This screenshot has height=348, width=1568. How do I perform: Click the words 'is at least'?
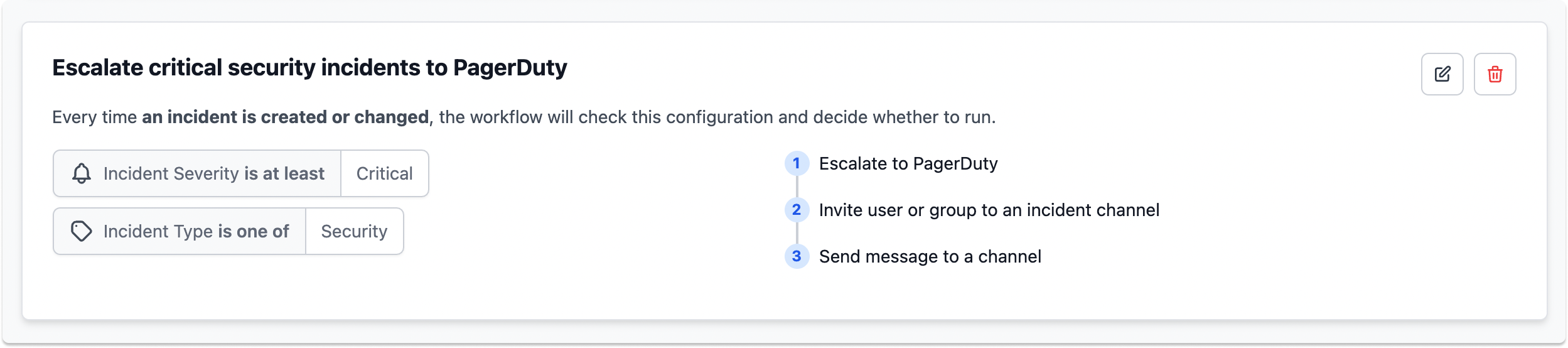pyautogui.click(x=284, y=173)
